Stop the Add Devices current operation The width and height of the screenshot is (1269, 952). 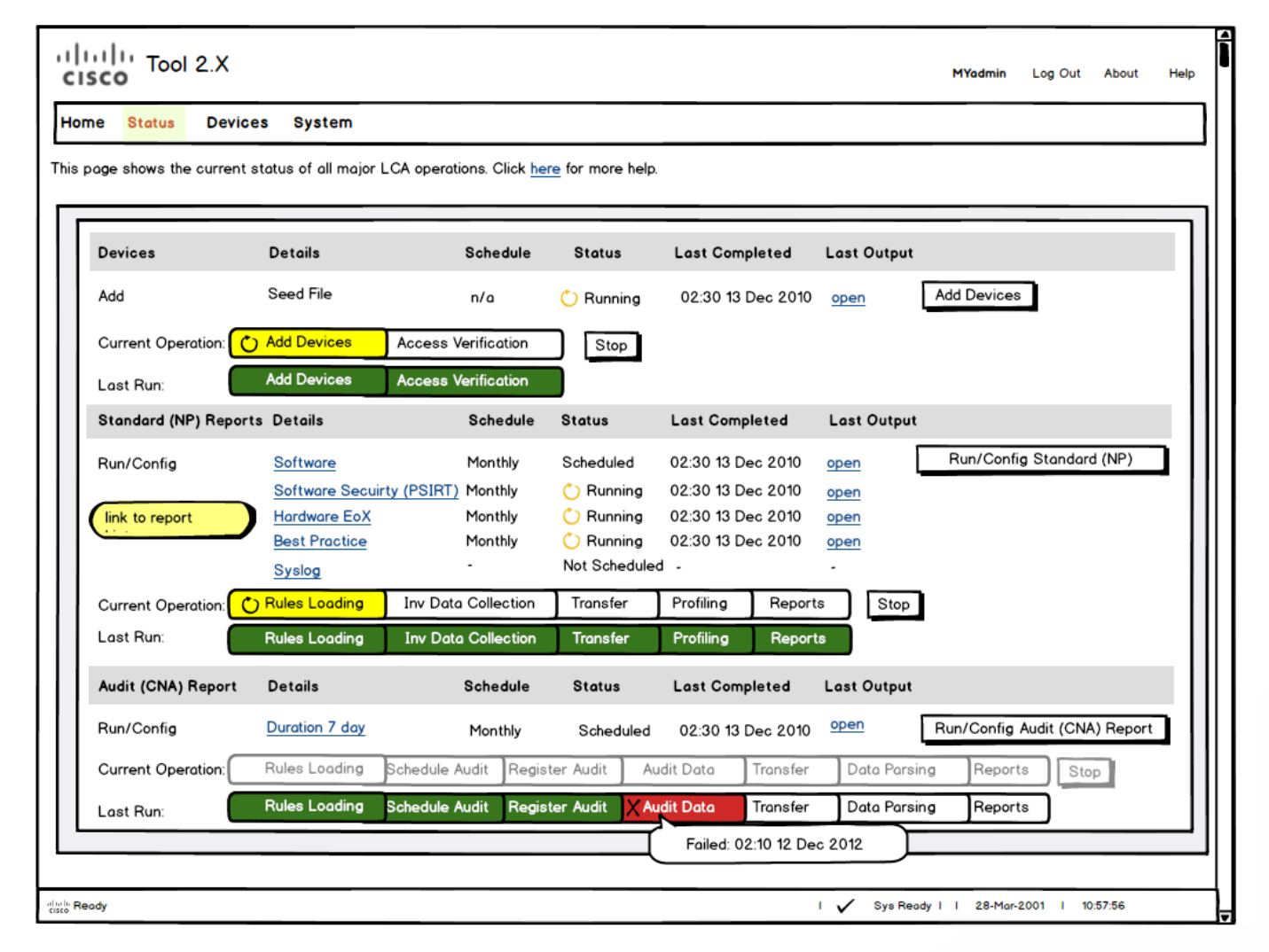611,345
